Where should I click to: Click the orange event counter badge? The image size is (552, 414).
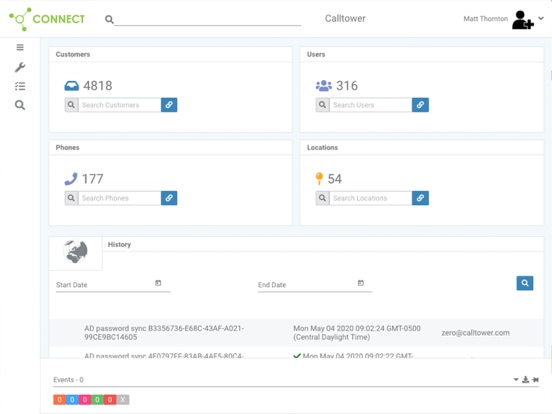[x=59, y=400]
